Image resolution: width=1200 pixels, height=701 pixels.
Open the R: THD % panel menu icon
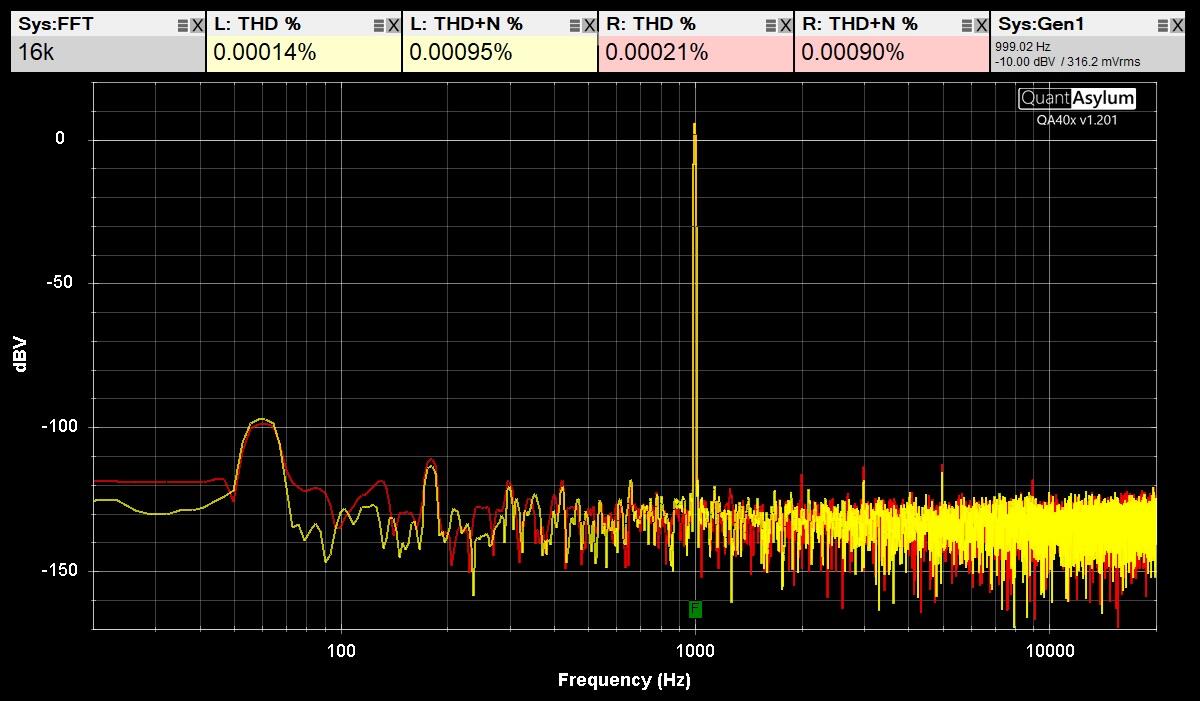[x=770, y=25]
